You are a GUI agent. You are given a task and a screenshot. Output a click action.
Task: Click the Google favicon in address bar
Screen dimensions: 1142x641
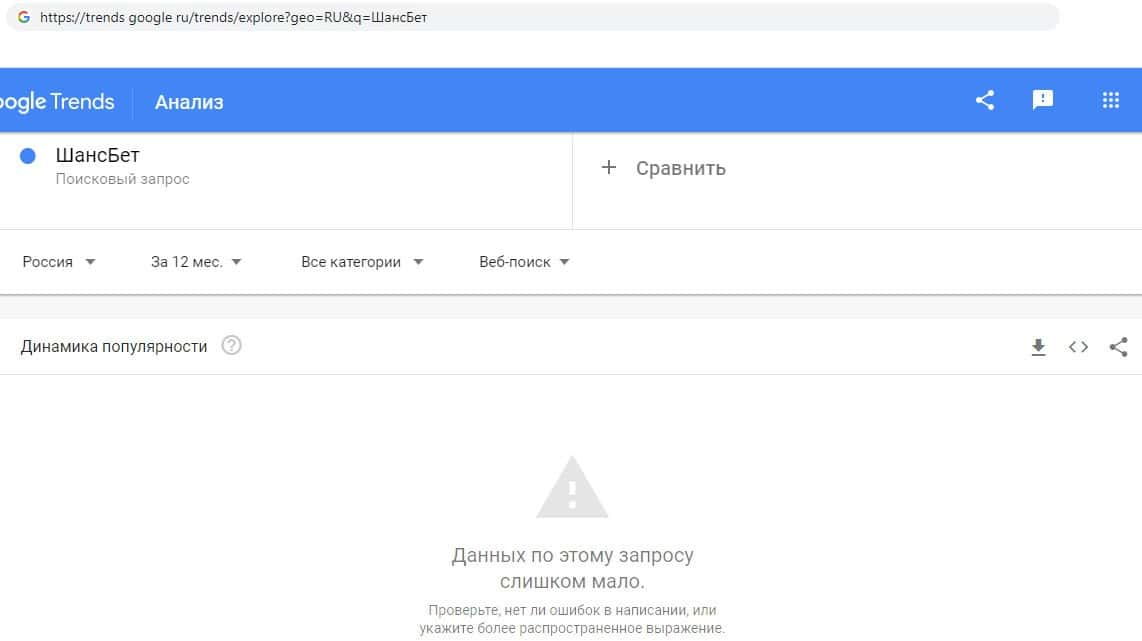point(24,17)
